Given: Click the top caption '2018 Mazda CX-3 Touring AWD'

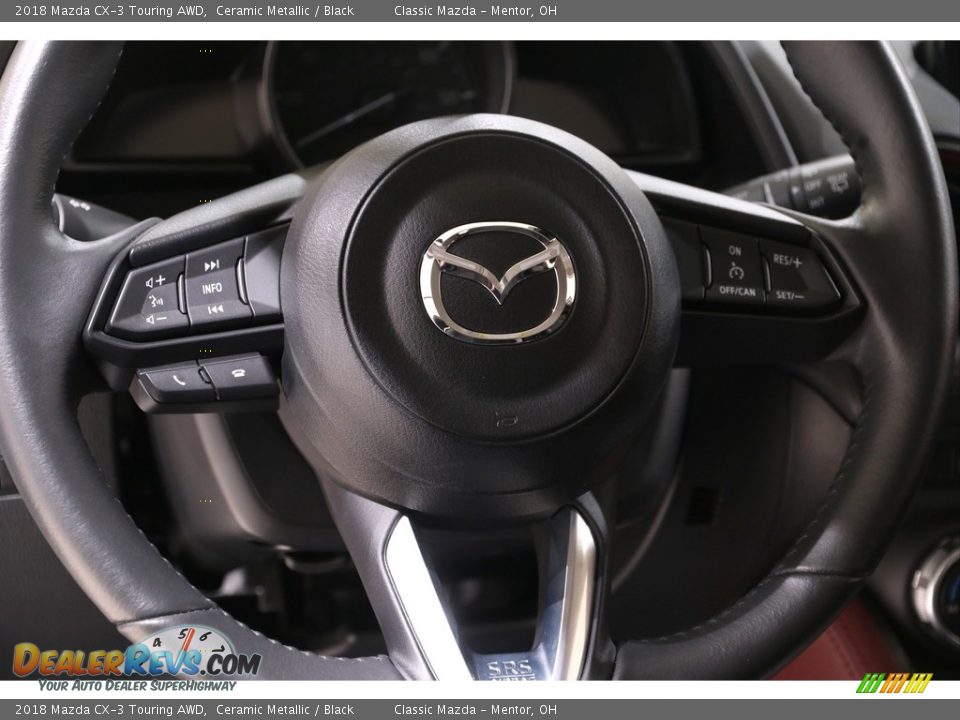Looking at the screenshot, I should [x=110, y=10].
